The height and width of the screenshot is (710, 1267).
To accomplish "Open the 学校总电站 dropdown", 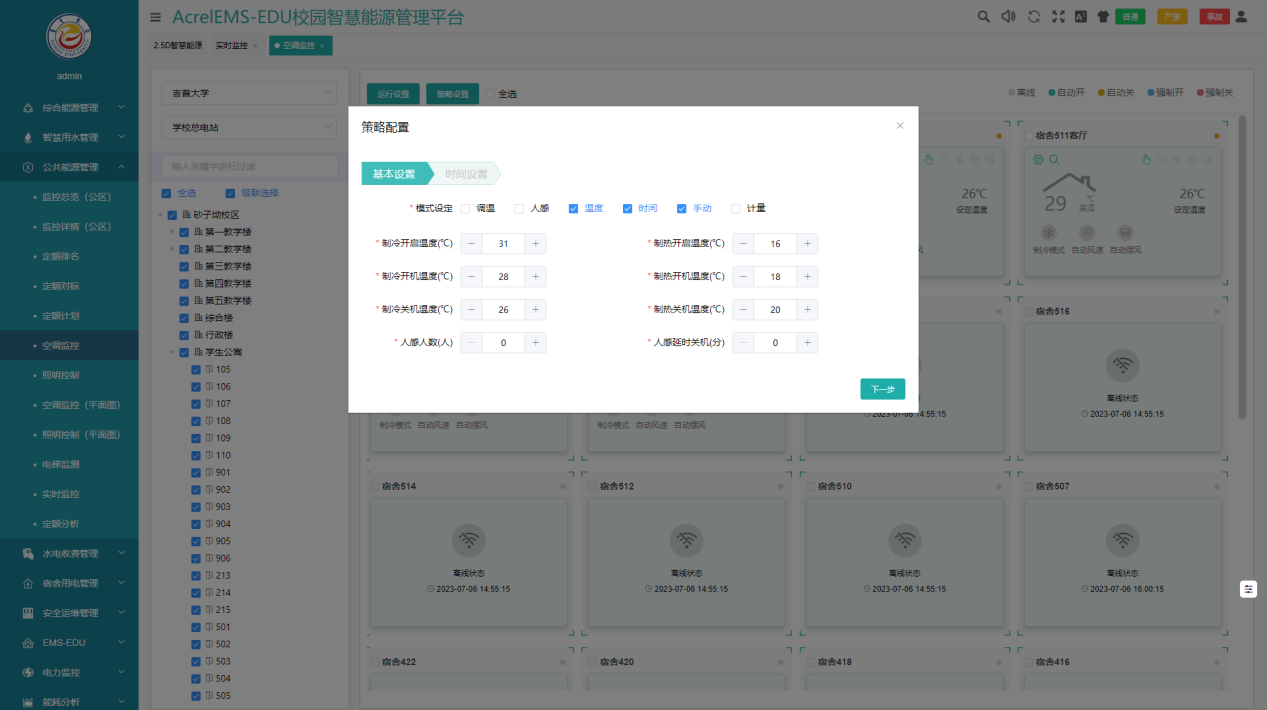I will 249,127.
